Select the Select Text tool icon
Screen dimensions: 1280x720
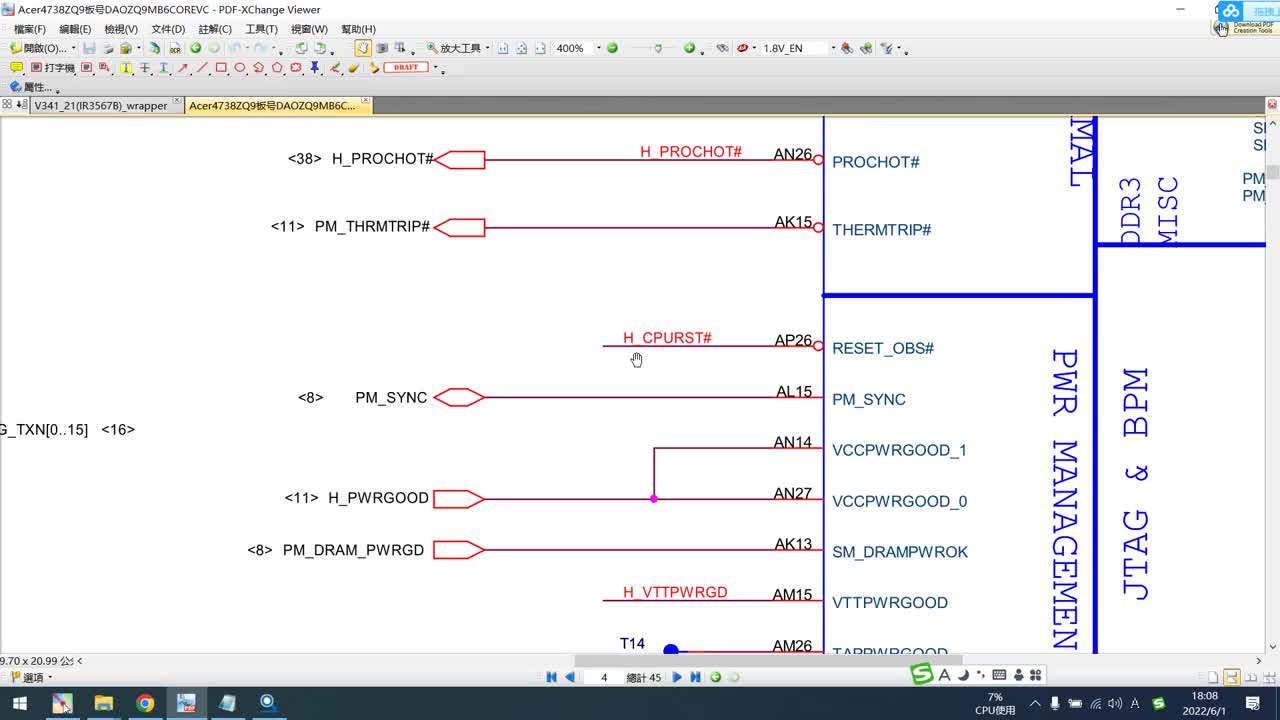pos(399,48)
